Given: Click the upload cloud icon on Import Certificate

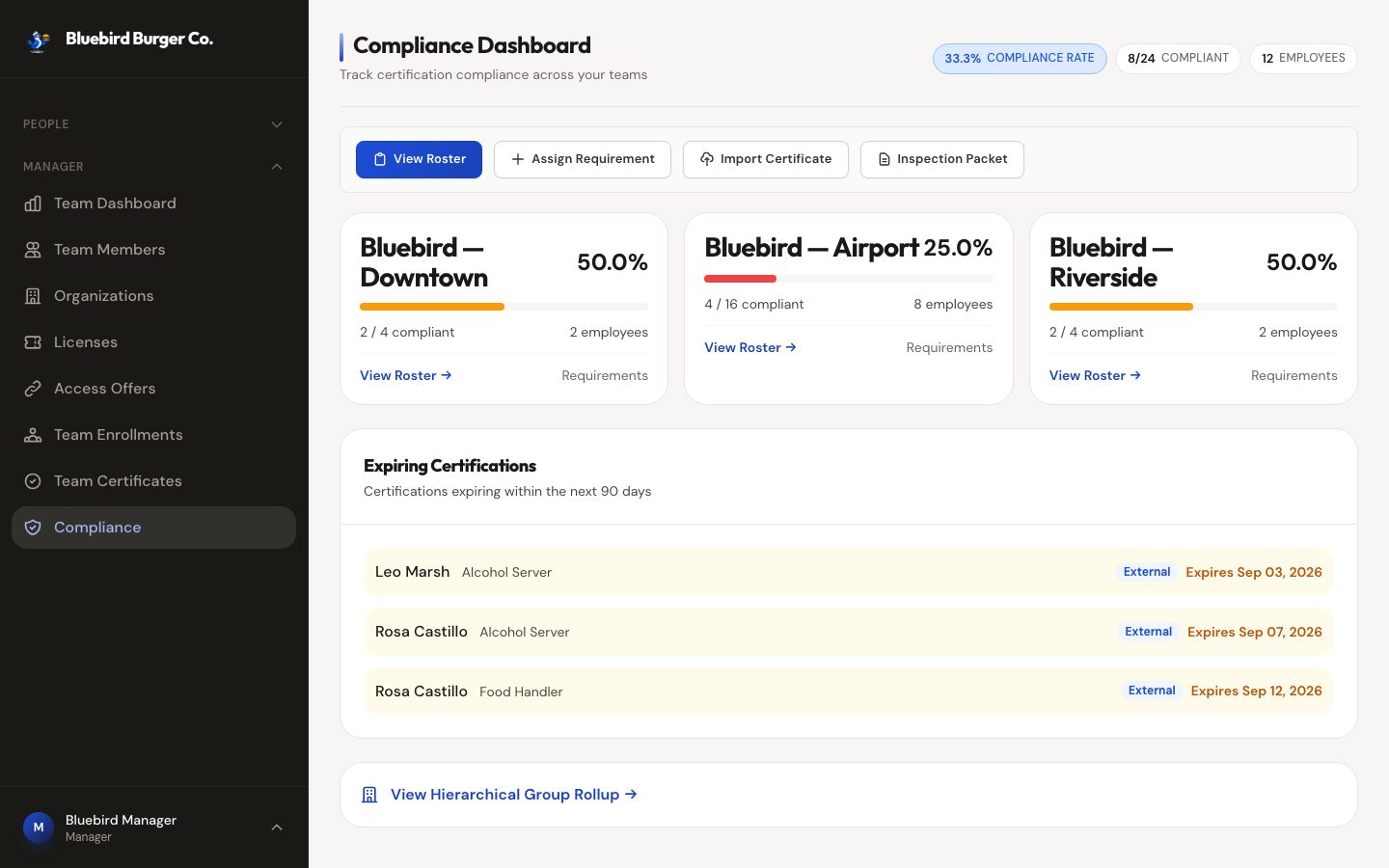Looking at the screenshot, I should point(707,159).
